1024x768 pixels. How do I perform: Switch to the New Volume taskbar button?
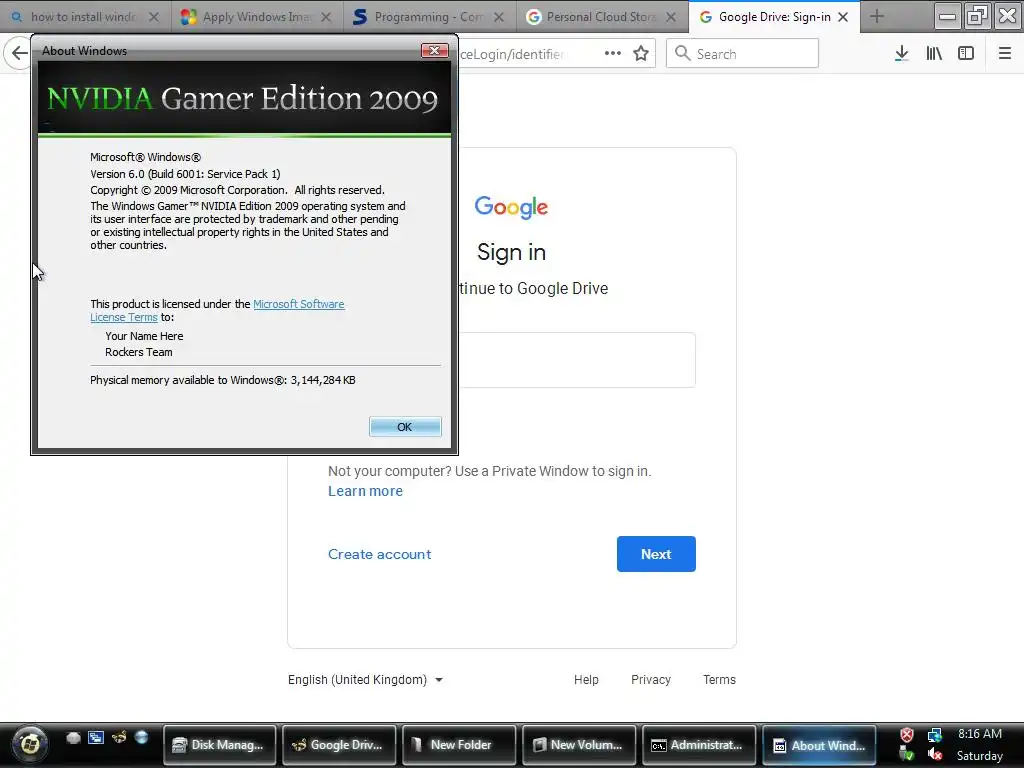[x=579, y=744]
